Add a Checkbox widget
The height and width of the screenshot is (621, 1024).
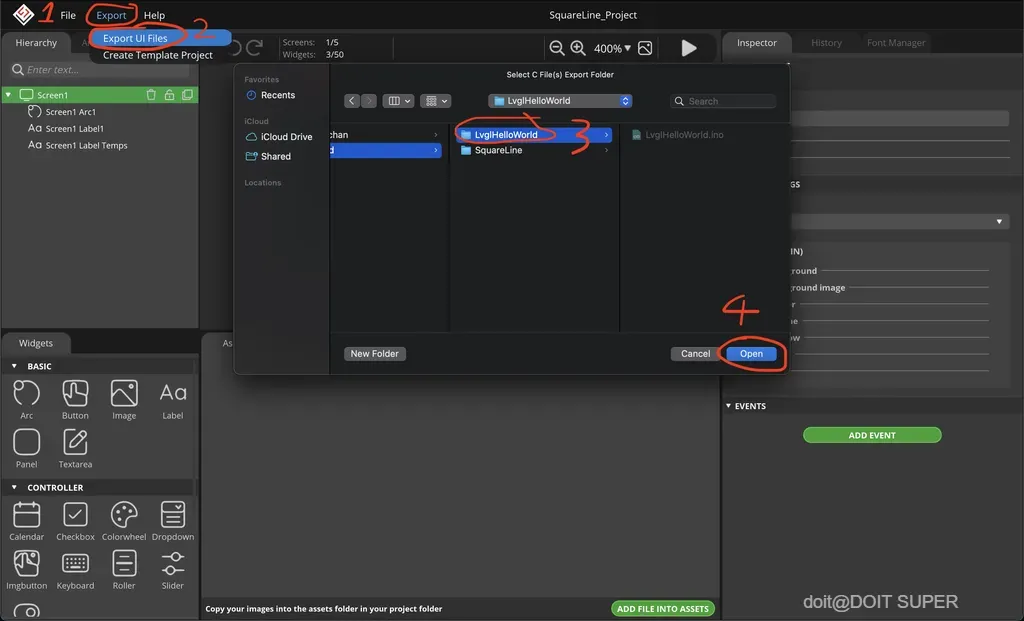pos(75,521)
